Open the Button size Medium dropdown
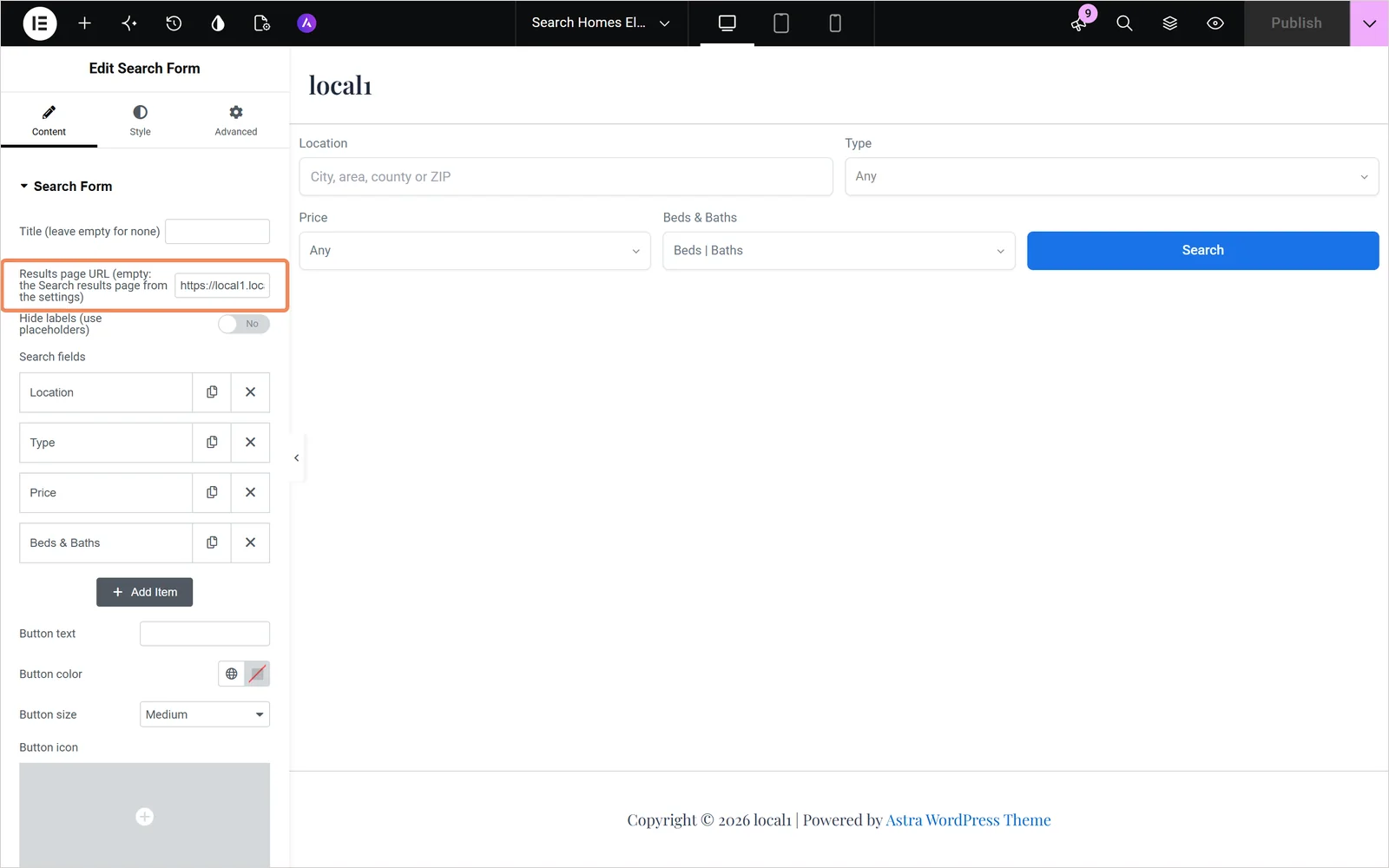Image resolution: width=1389 pixels, height=868 pixels. [205, 714]
